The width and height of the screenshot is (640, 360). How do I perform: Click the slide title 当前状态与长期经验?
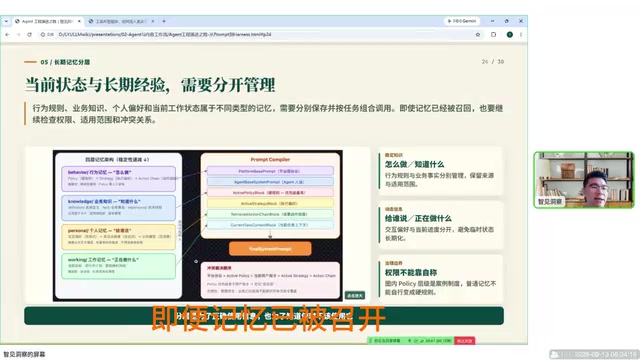pyautogui.click(x=150, y=85)
